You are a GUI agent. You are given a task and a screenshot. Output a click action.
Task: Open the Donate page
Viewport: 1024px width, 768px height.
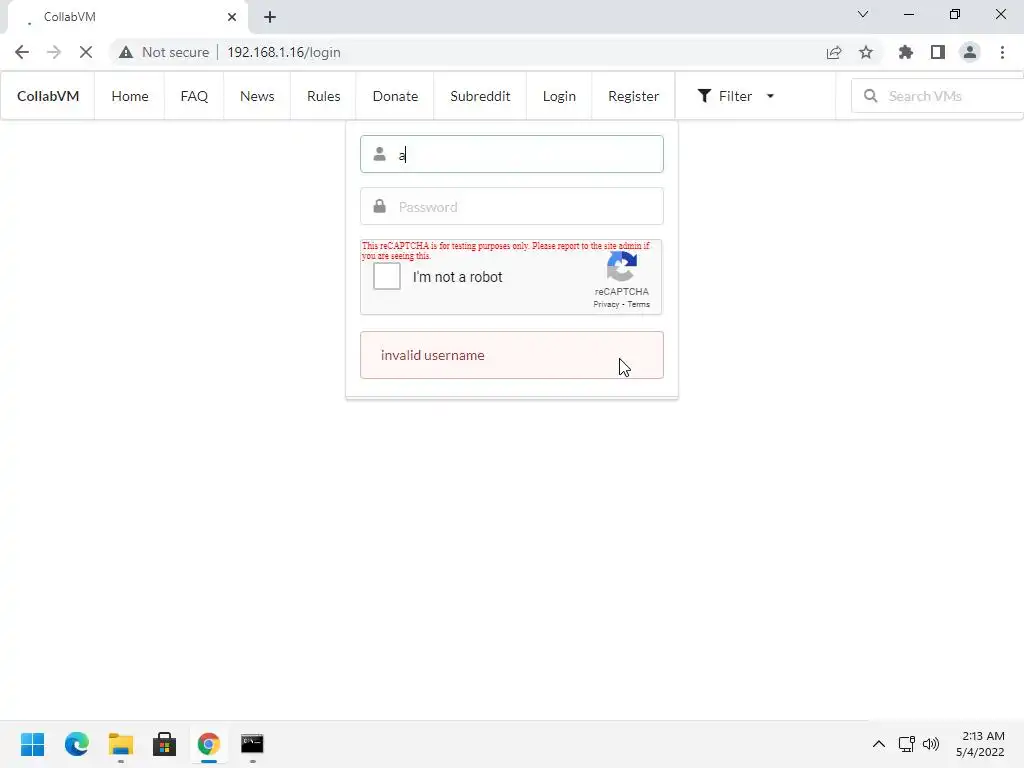pos(395,96)
